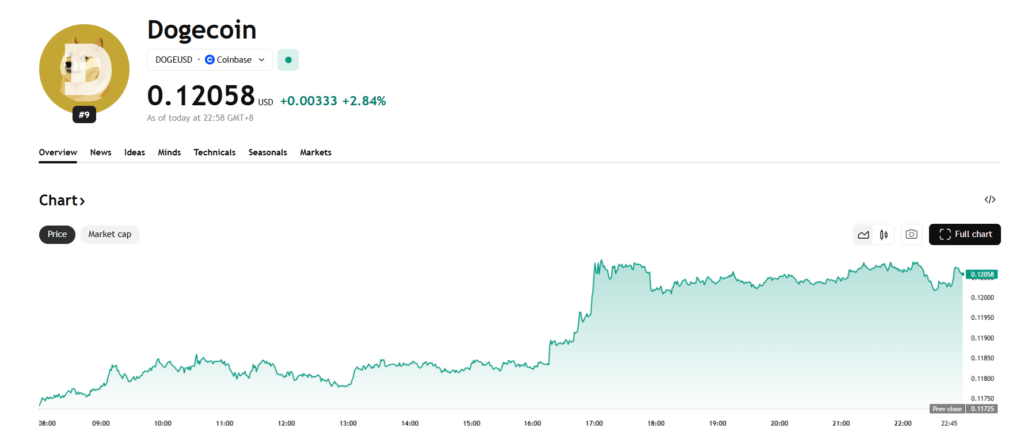Open the DOGEUSD Coinbase symbol dropdown
This screenshot has width=1024, height=439.
click(x=210, y=60)
